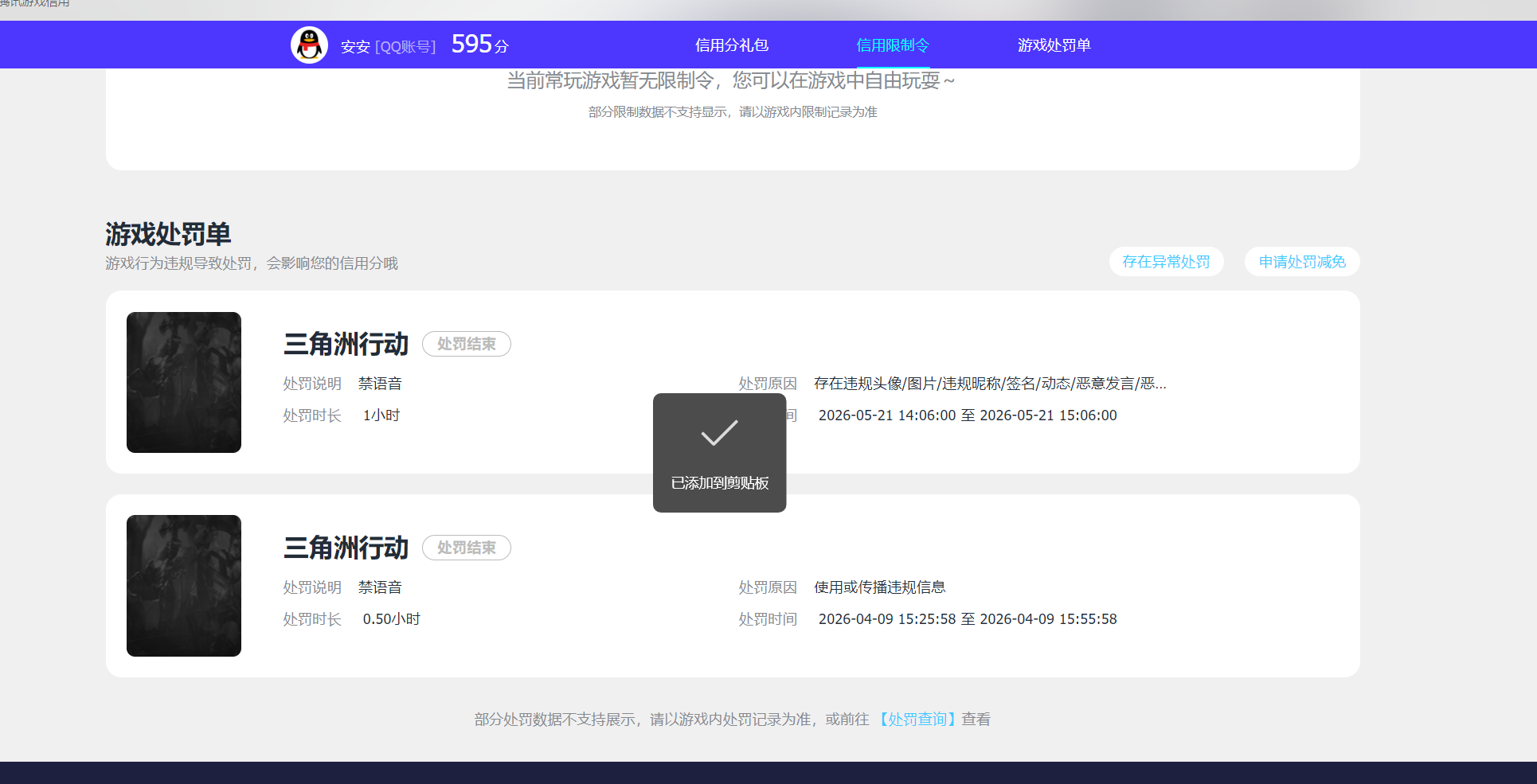Click the first card's 三角洲行动 title (1小时 penalty)

click(346, 344)
